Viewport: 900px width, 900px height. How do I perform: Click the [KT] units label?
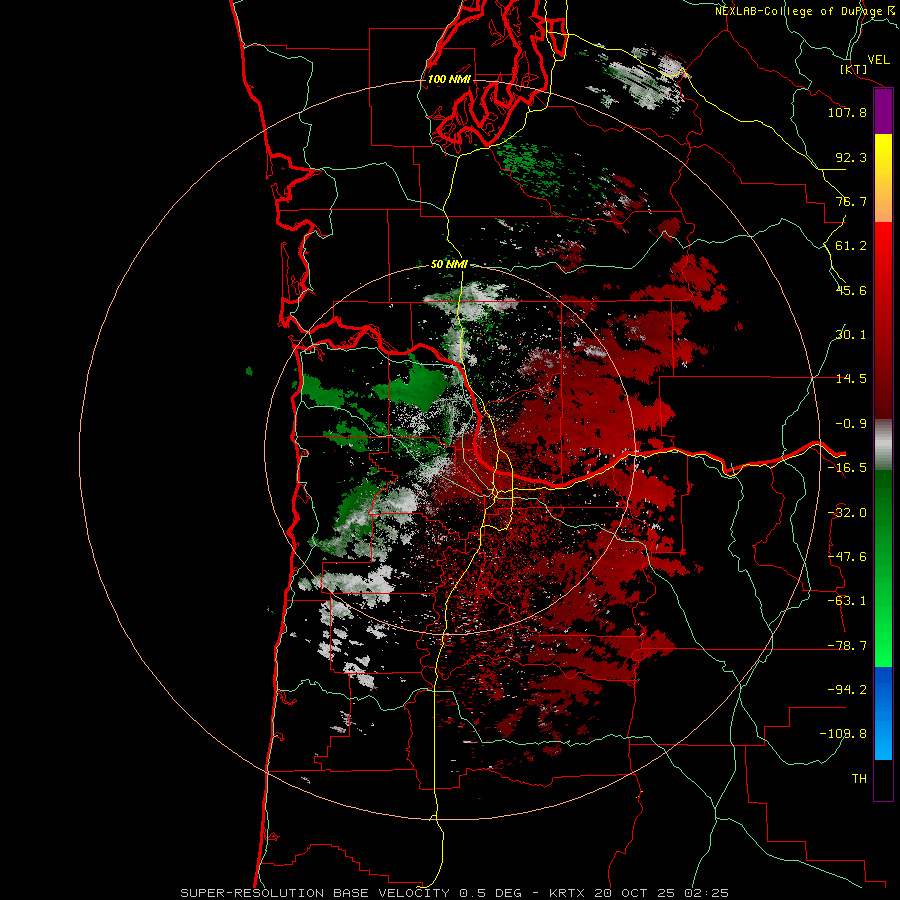click(x=854, y=69)
